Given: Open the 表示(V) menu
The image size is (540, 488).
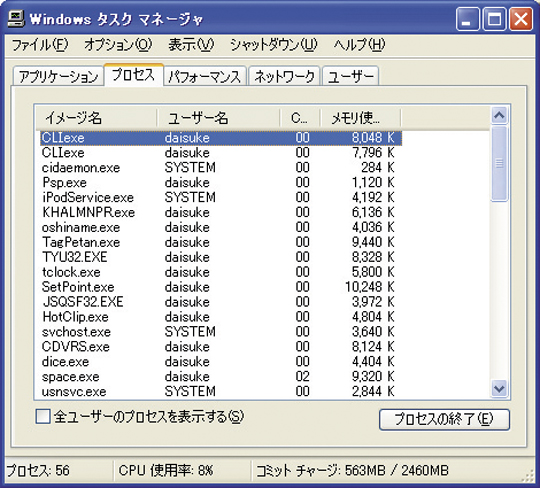Looking at the screenshot, I should tap(191, 45).
